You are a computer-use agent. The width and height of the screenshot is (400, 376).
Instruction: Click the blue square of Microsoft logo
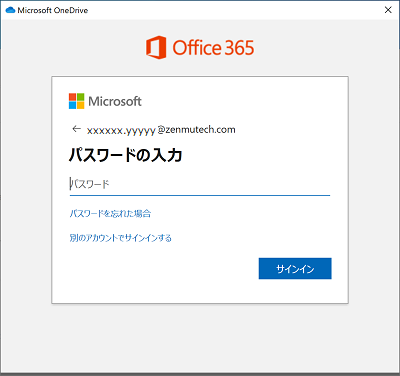(x=72, y=105)
